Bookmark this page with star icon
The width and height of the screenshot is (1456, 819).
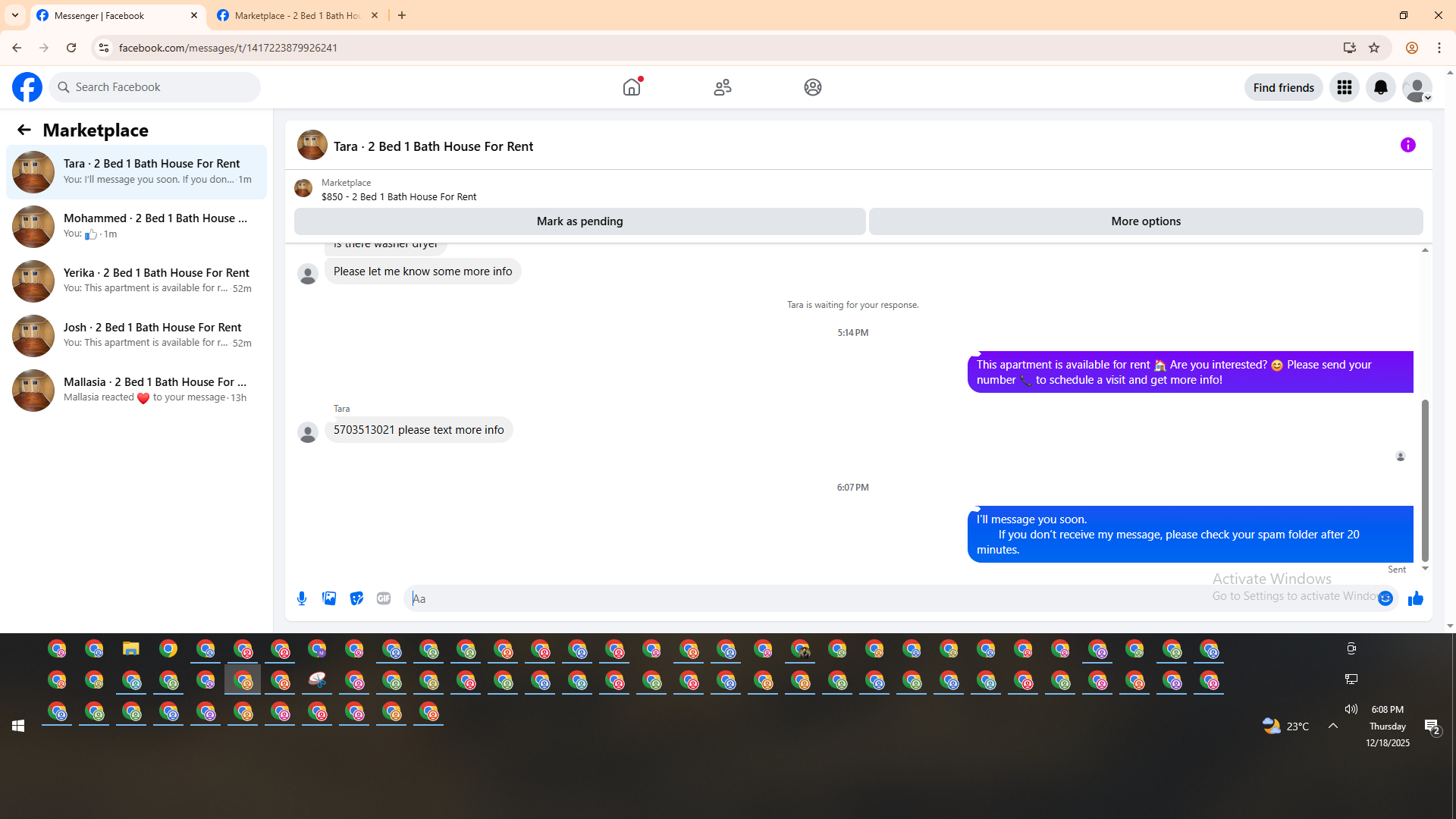click(x=1374, y=48)
